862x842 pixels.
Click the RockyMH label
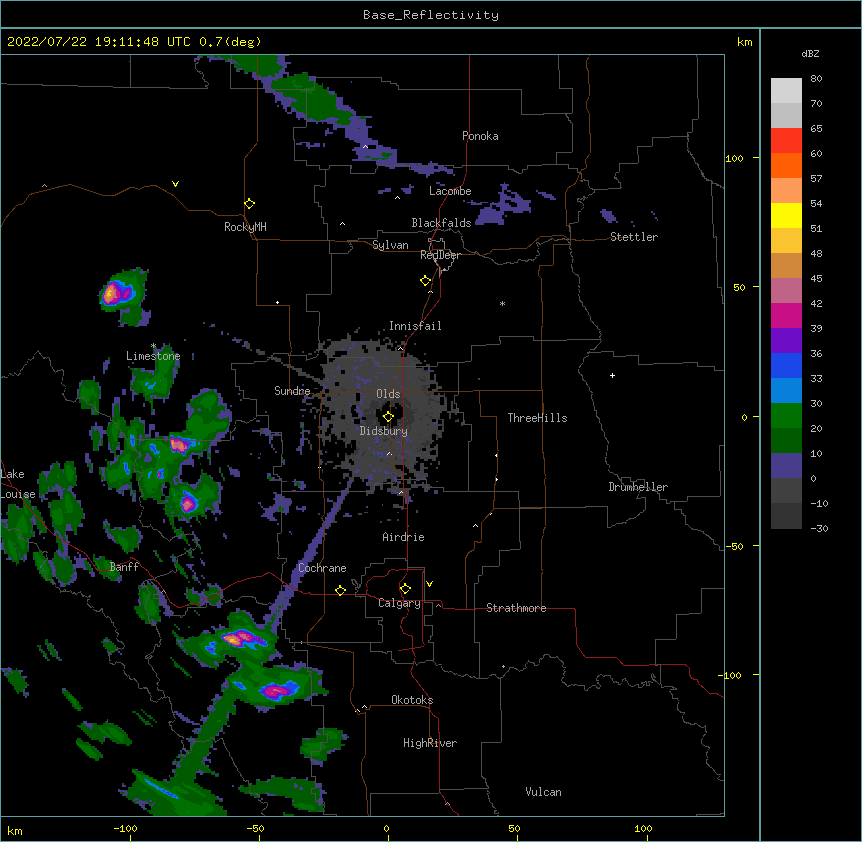pos(245,227)
